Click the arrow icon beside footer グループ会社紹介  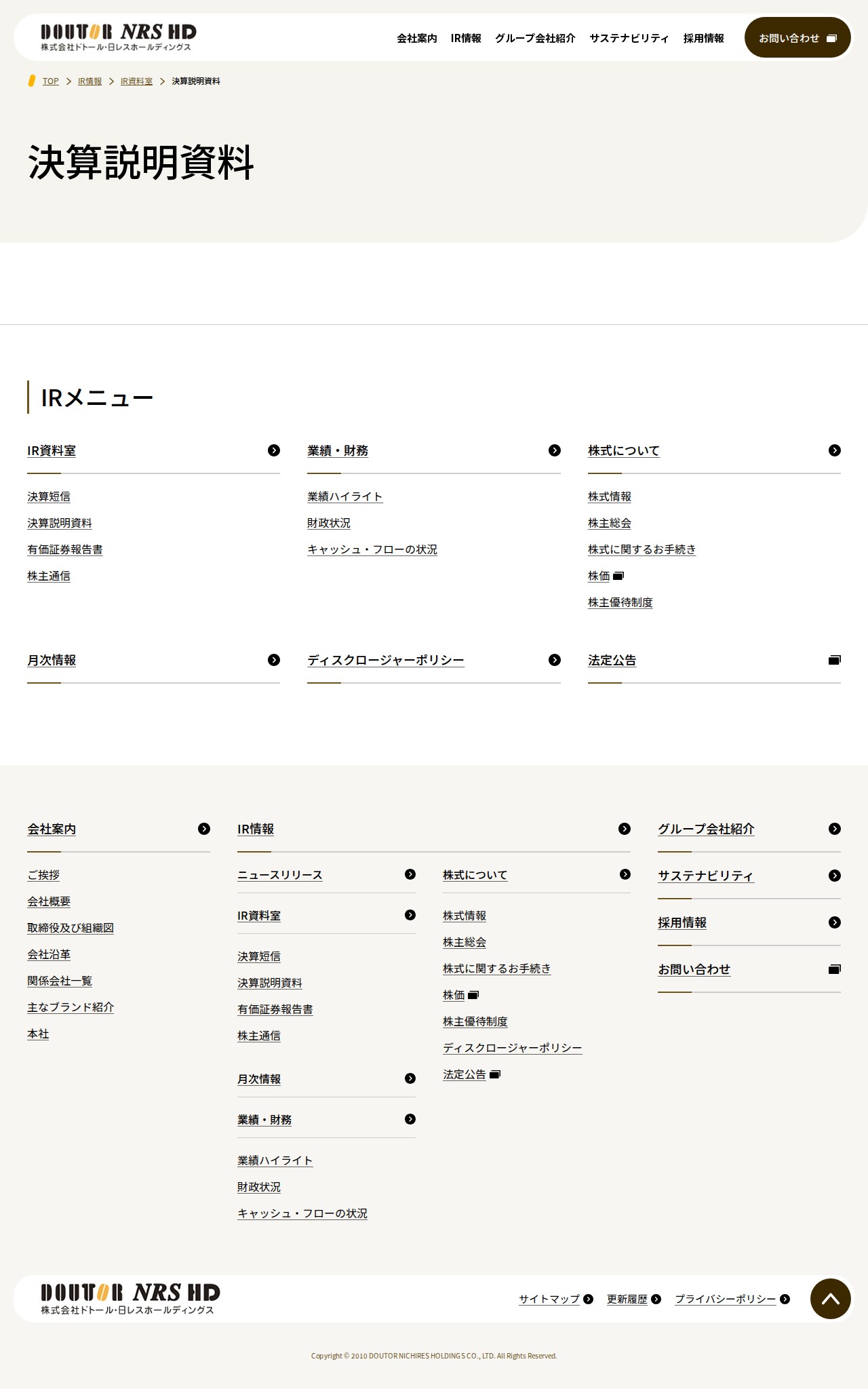835,829
